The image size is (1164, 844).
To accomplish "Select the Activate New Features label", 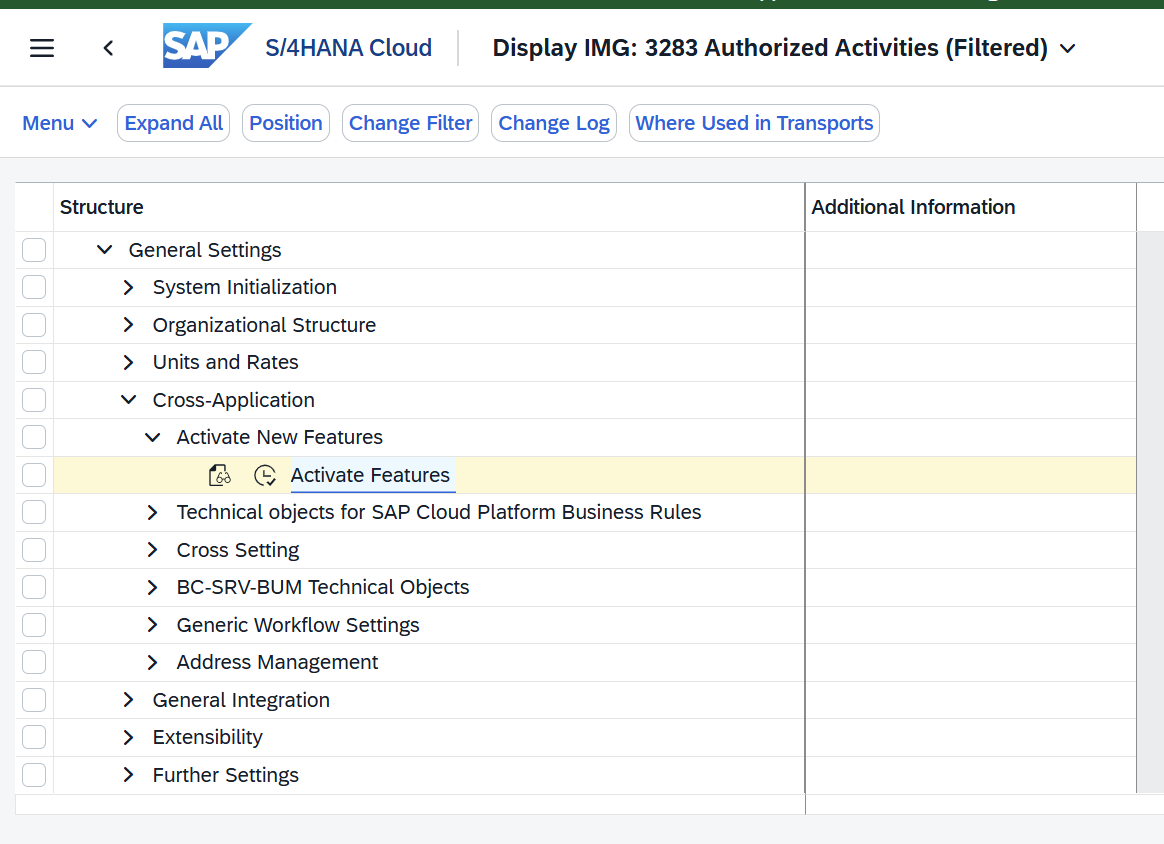I will click(280, 437).
